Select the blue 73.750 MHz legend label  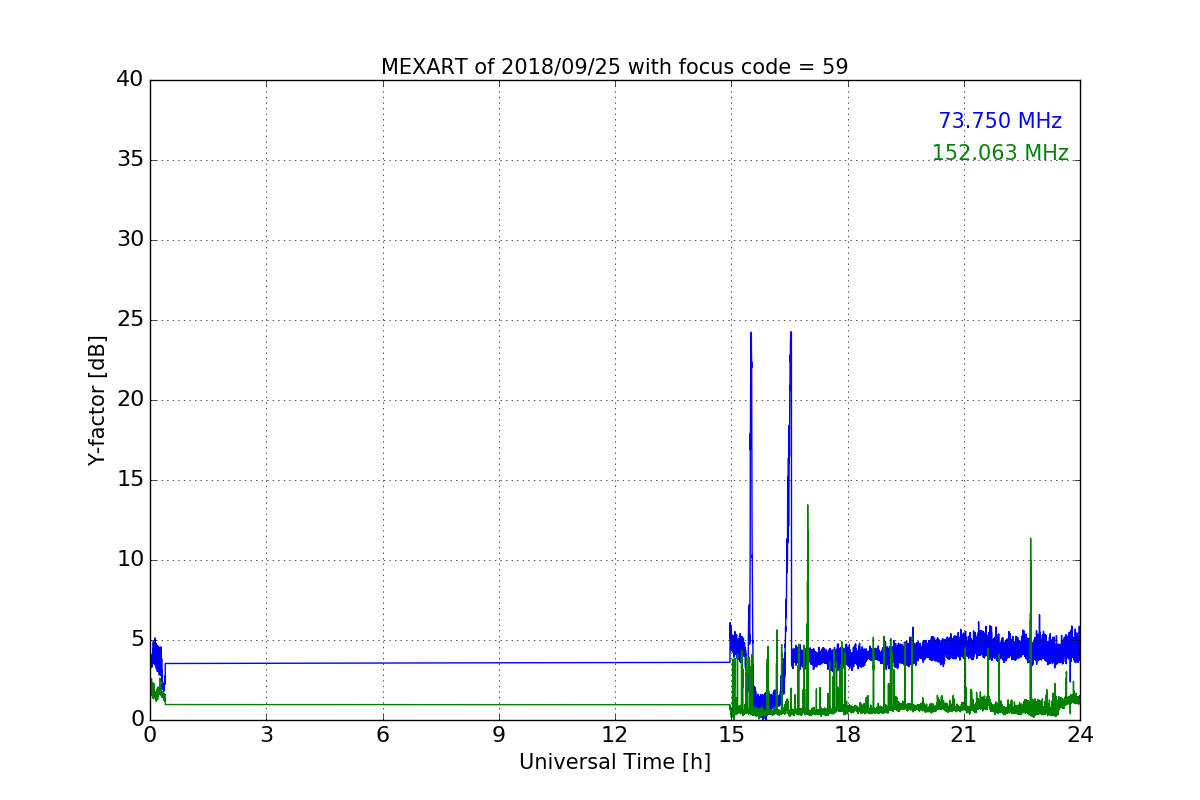[x=1000, y=121]
